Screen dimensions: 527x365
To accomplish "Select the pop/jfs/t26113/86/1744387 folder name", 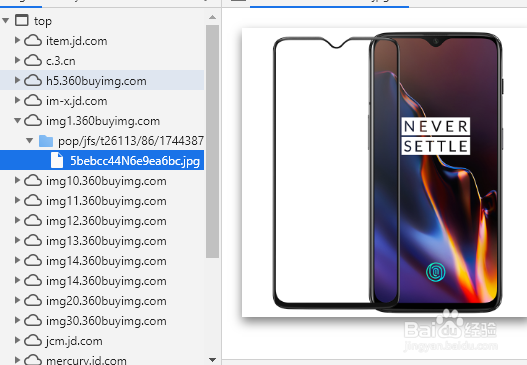I will [131, 141].
